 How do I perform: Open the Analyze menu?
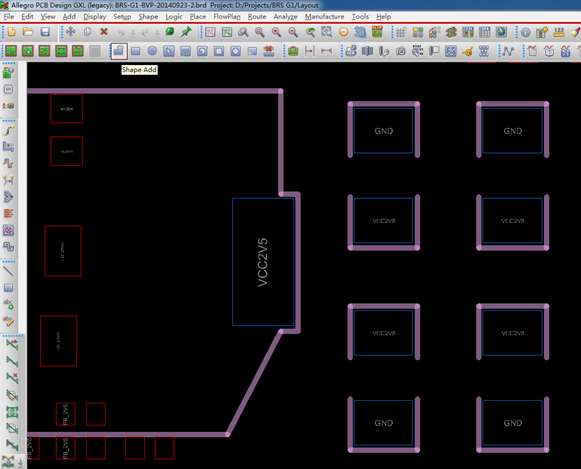click(x=285, y=17)
